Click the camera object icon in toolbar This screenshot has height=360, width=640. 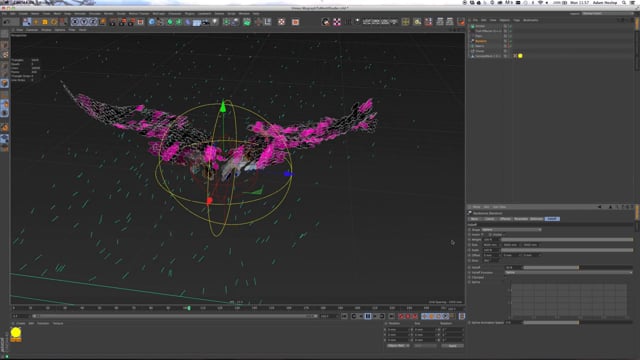[x=206, y=22]
